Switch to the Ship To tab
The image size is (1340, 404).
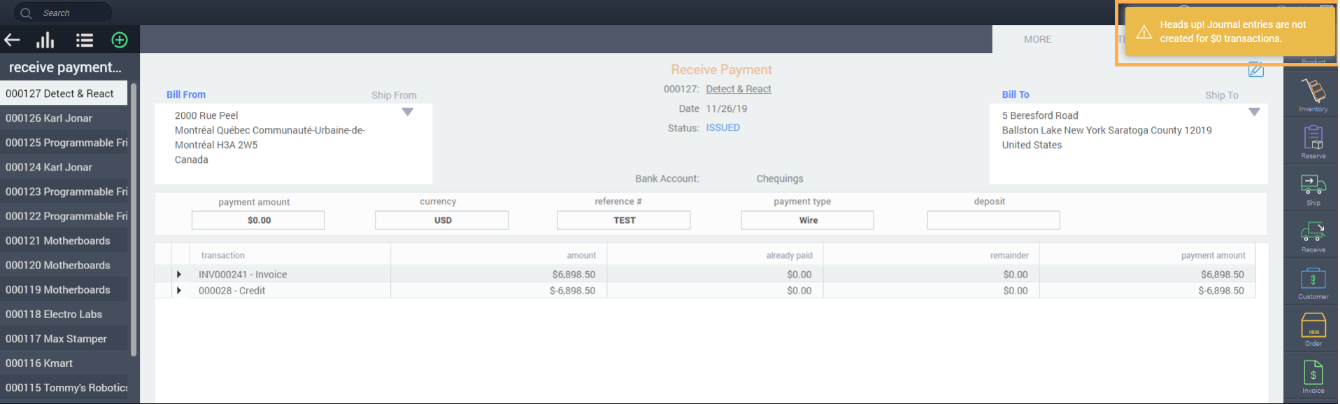[x=1222, y=96]
